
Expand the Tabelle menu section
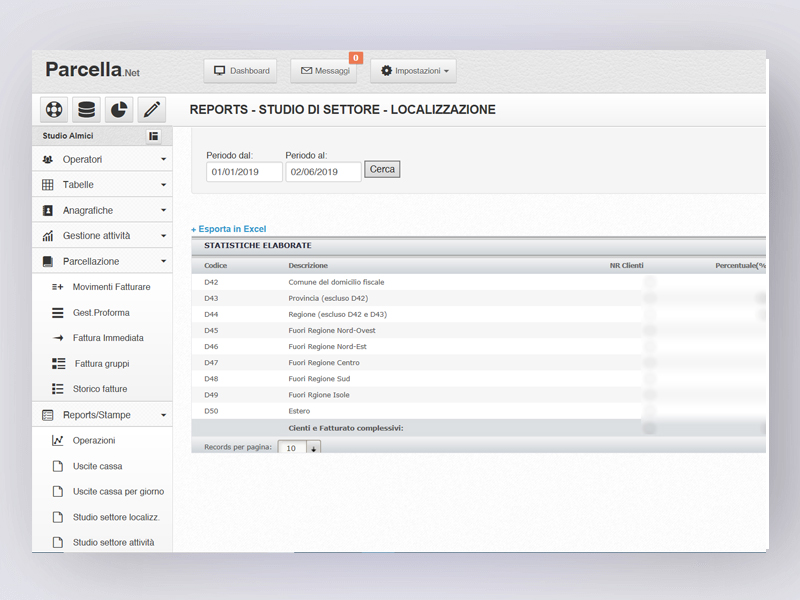coord(102,185)
